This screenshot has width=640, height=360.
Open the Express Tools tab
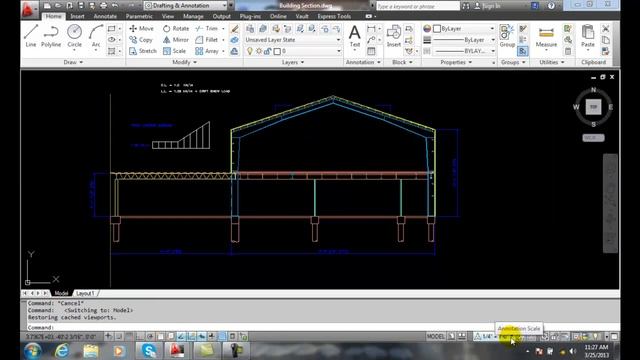(x=334, y=16)
